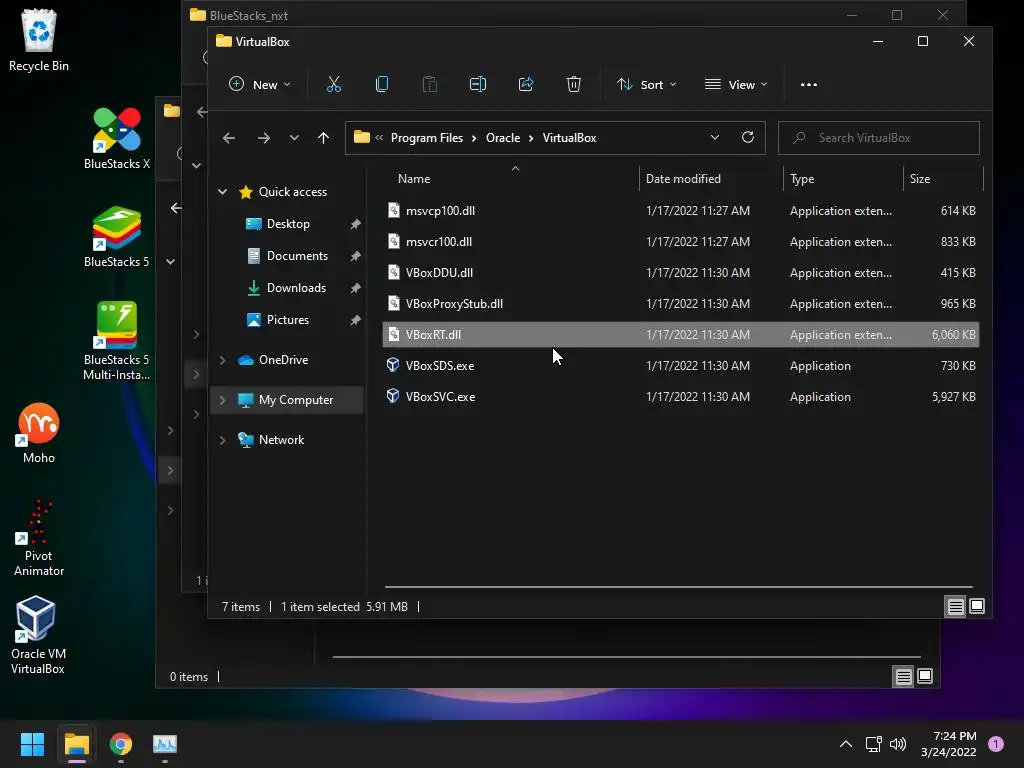Select OneDrive in the navigation pane
Image resolution: width=1024 pixels, height=768 pixels.
[x=283, y=360]
